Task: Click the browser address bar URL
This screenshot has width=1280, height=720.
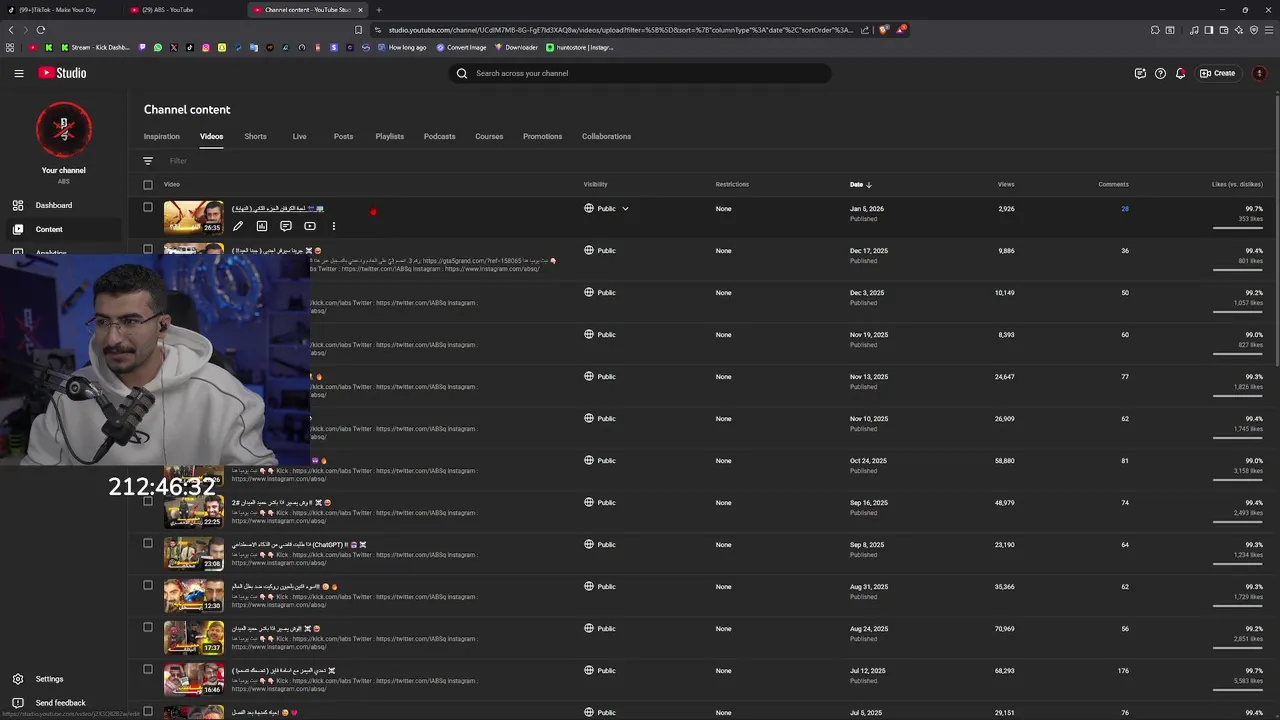Action: [620, 30]
